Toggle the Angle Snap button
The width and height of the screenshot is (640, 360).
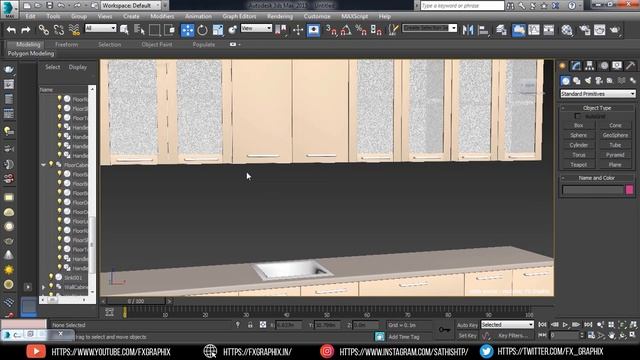pos(346,30)
